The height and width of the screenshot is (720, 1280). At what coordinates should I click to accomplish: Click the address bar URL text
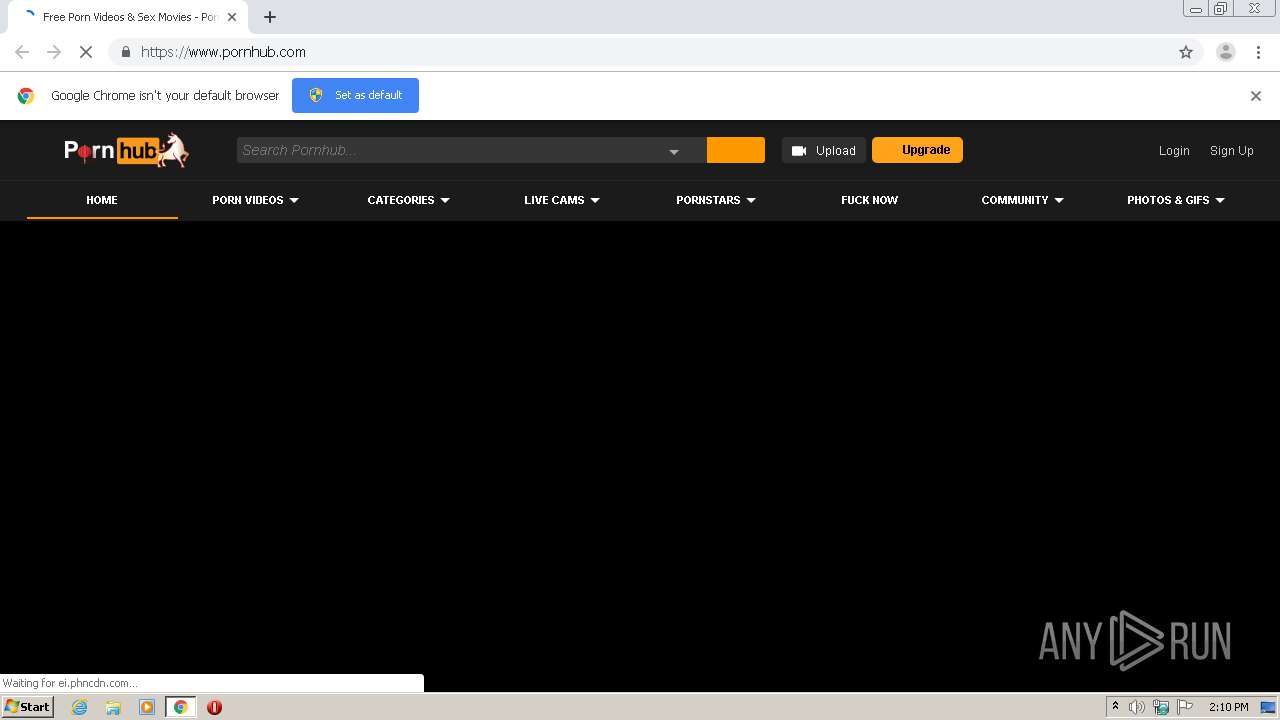click(223, 52)
